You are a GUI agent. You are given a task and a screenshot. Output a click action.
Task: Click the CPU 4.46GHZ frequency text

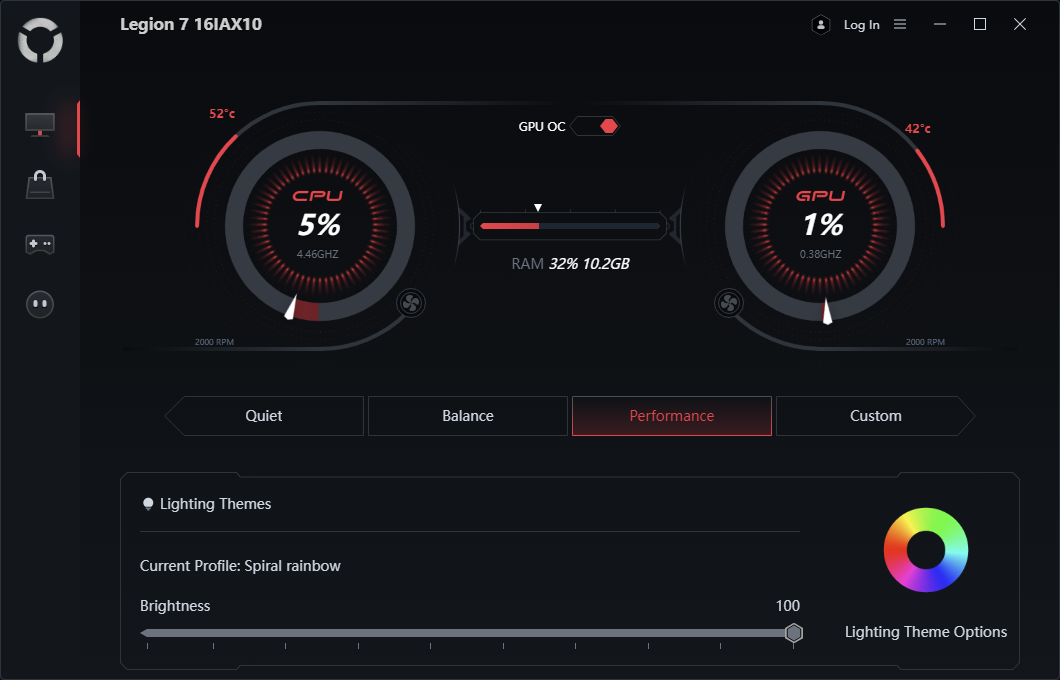click(x=317, y=254)
